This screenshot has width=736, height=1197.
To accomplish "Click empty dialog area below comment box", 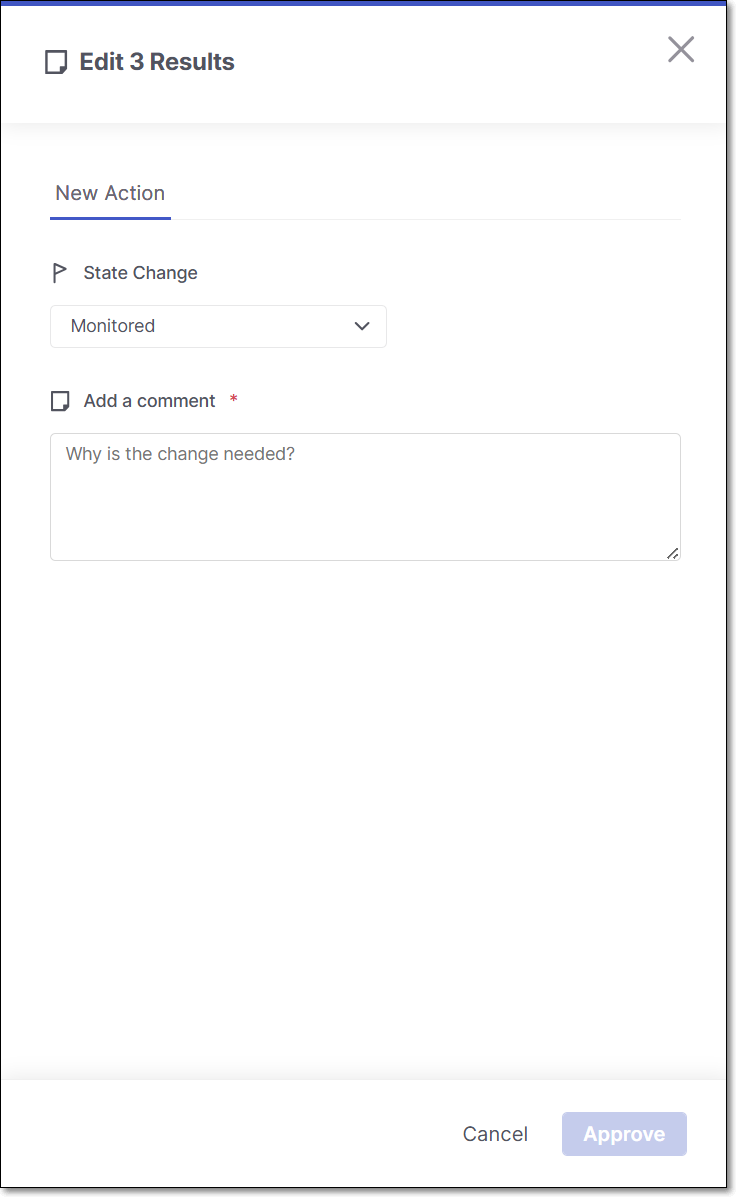I will click(365, 800).
